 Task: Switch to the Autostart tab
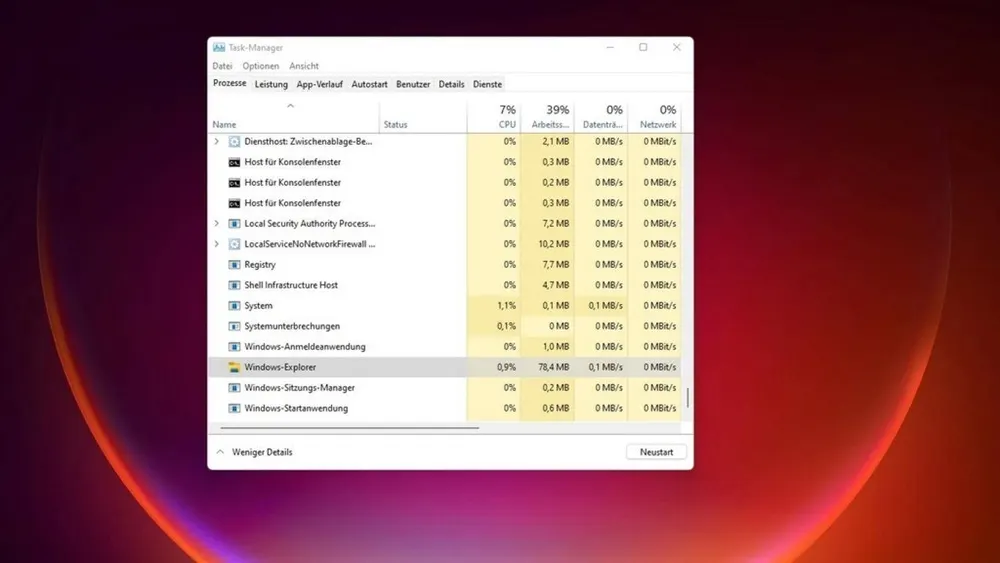pyautogui.click(x=369, y=85)
